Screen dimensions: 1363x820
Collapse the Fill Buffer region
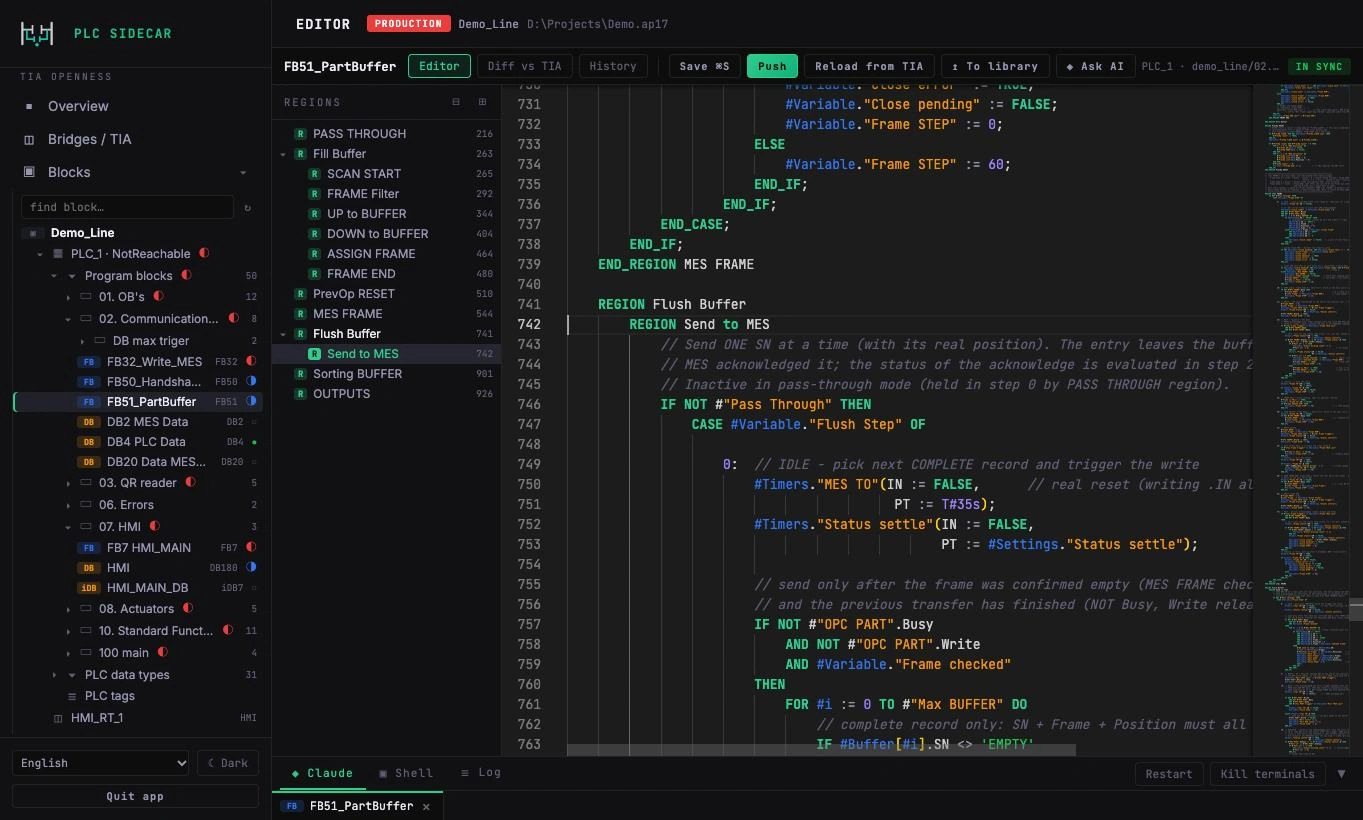[x=283, y=154]
